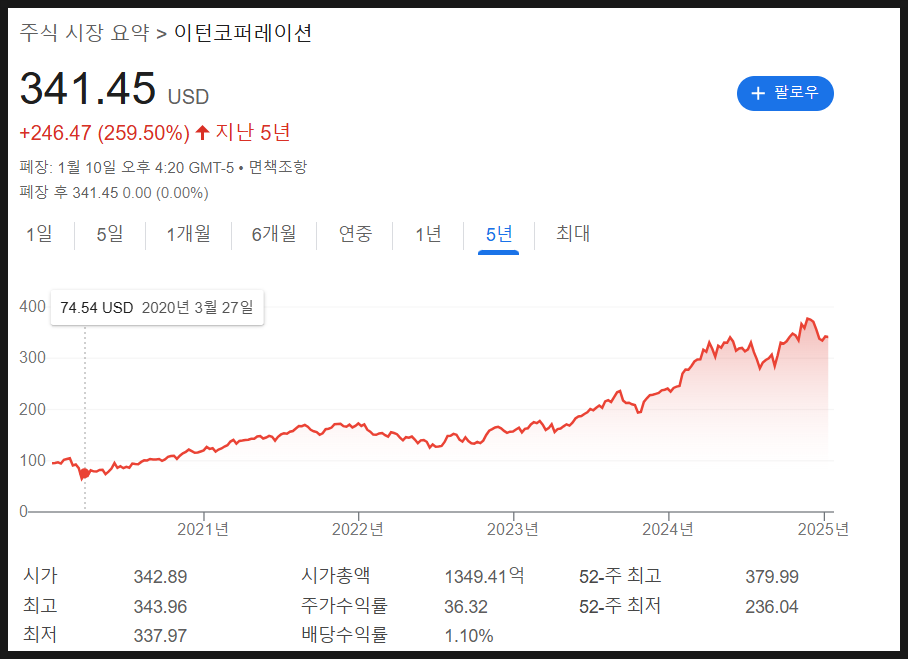The width and height of the screenshot is (908, 659).
Task: Select the 5일 range tab
Action: click(x=110, y=234)
